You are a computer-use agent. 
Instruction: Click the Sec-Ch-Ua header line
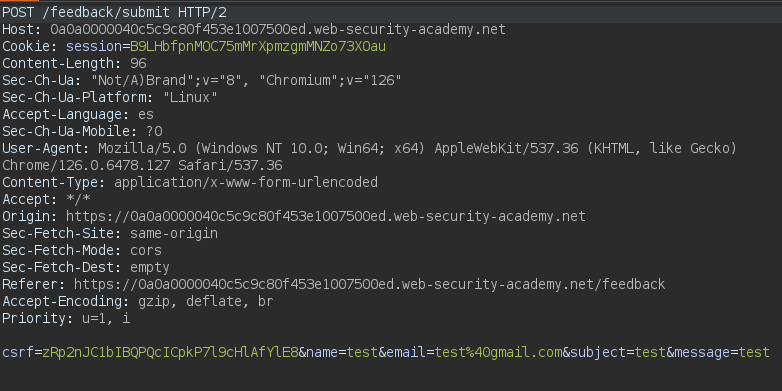coord(202,81)
